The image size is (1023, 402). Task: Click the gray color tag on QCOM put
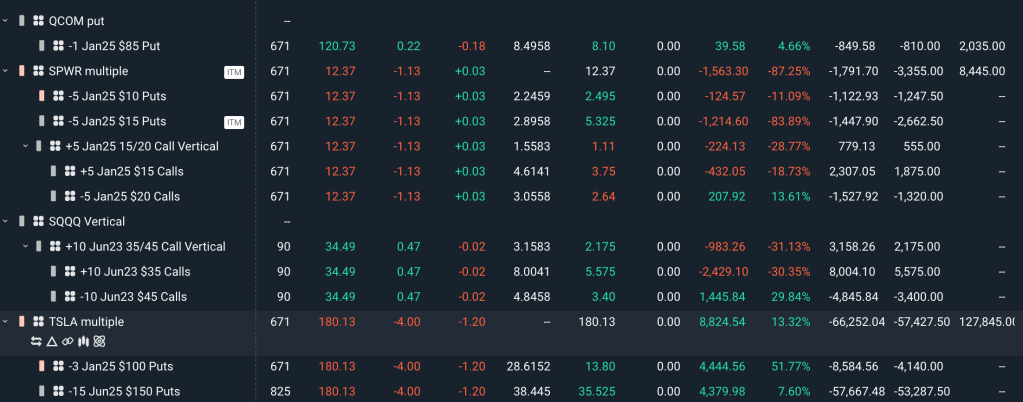22,21
